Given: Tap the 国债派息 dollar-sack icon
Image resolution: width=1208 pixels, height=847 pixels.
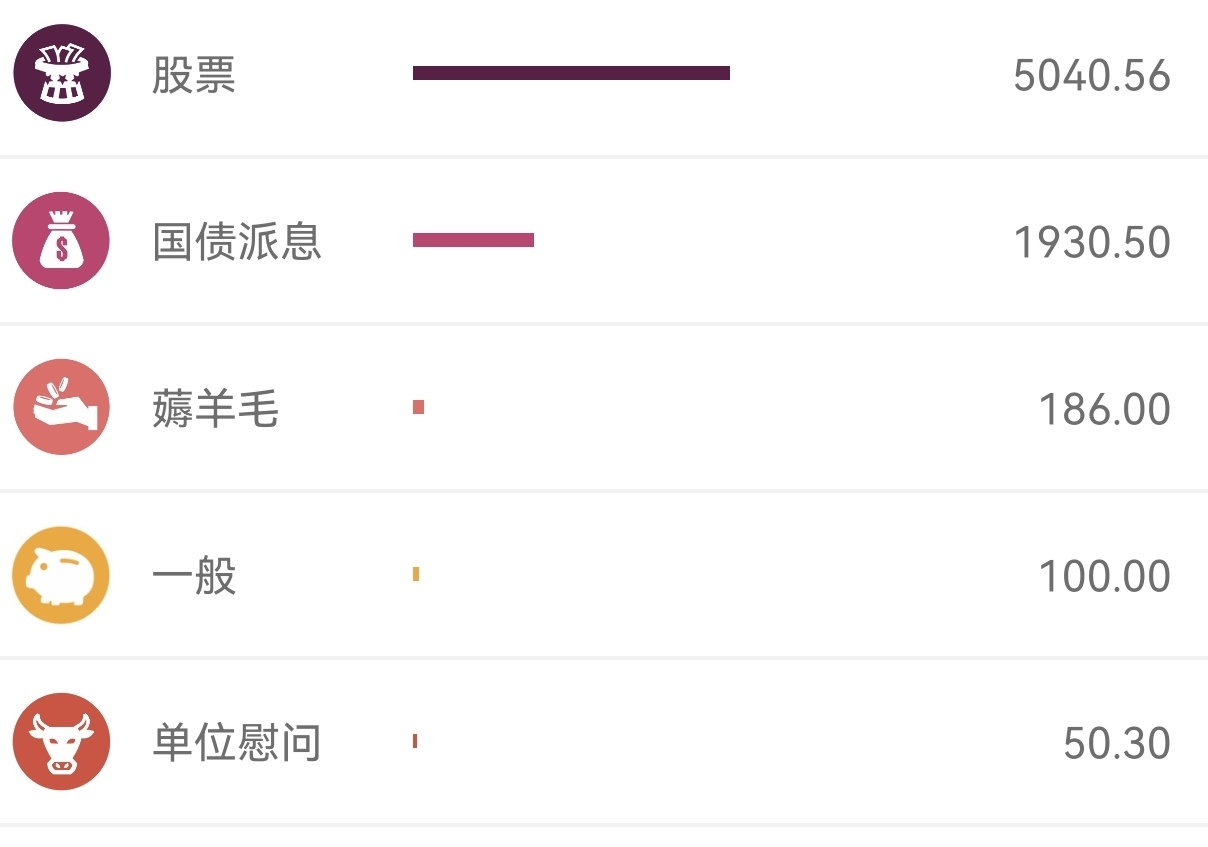Looking at the screenshot, I should point(61,240).
